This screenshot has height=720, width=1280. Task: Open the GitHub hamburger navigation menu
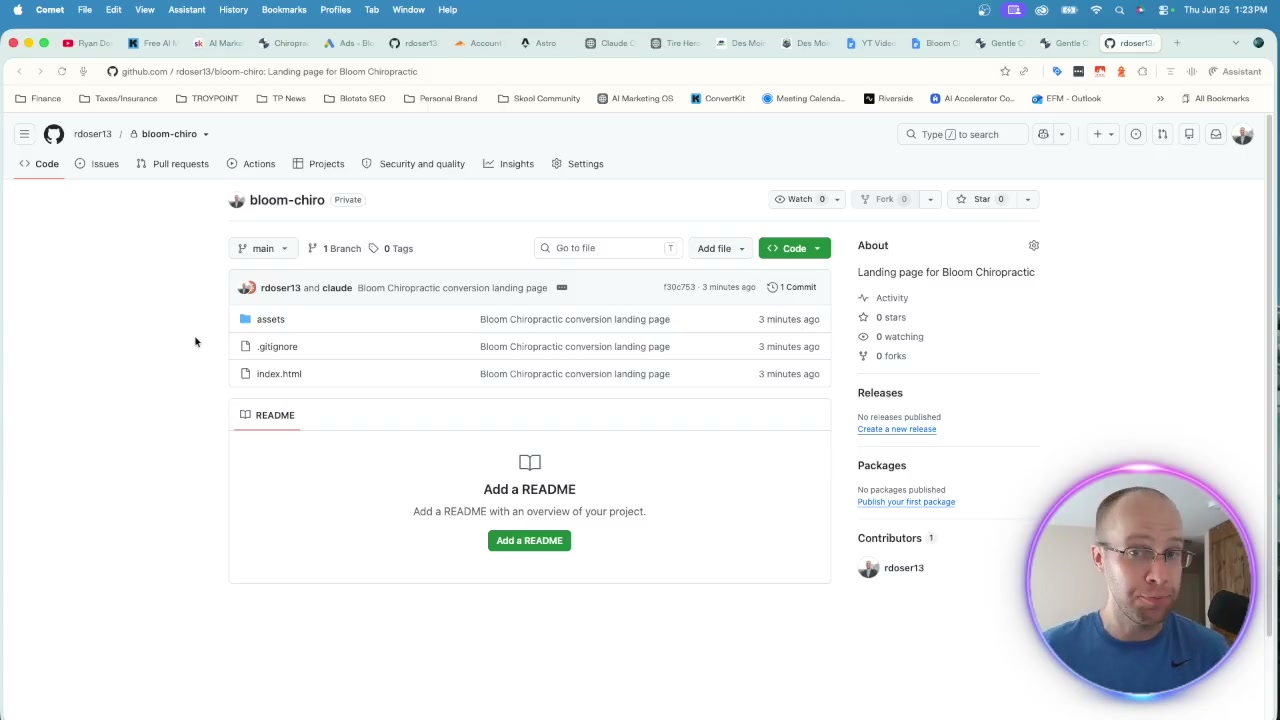point(24,134)
